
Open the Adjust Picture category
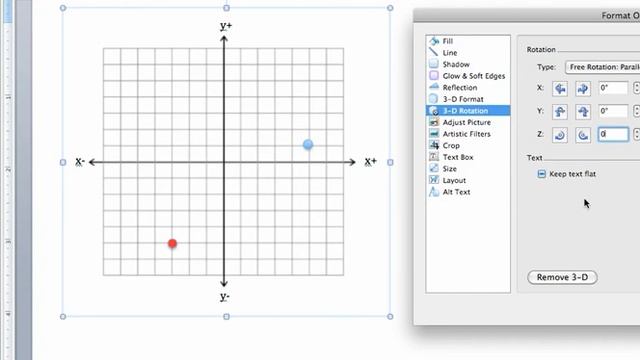click(x=468, y=122)
